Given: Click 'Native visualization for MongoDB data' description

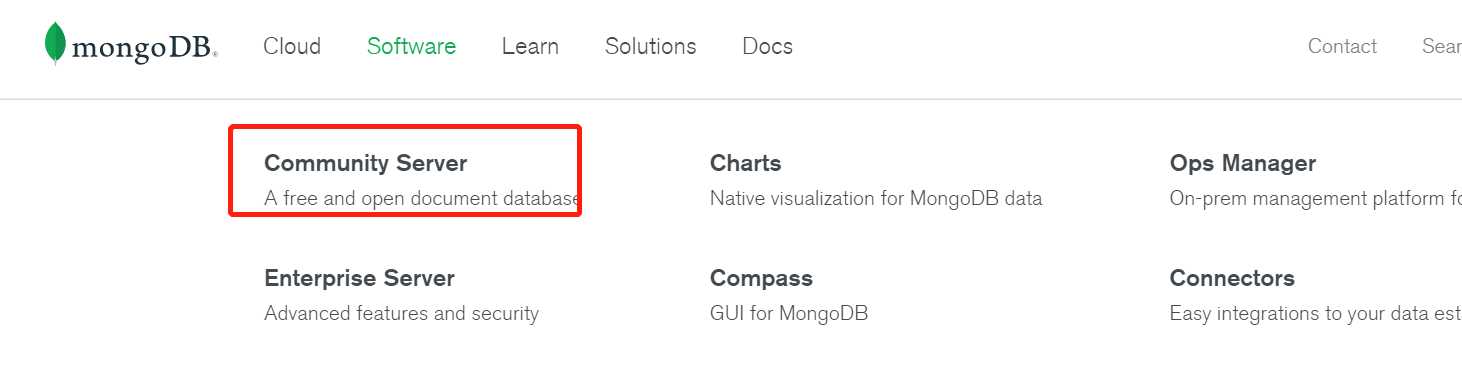Looking at the screenshot, I should (x=876, y=198).
